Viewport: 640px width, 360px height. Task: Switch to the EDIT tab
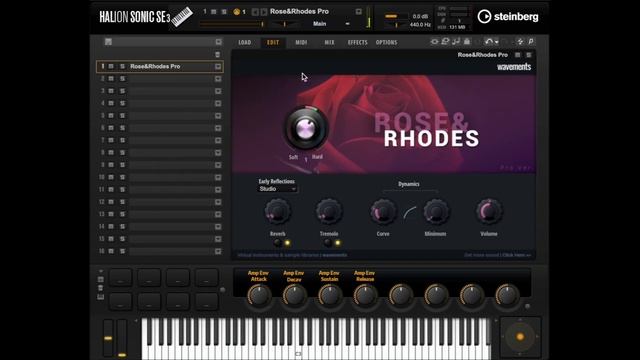coord(273,42)
